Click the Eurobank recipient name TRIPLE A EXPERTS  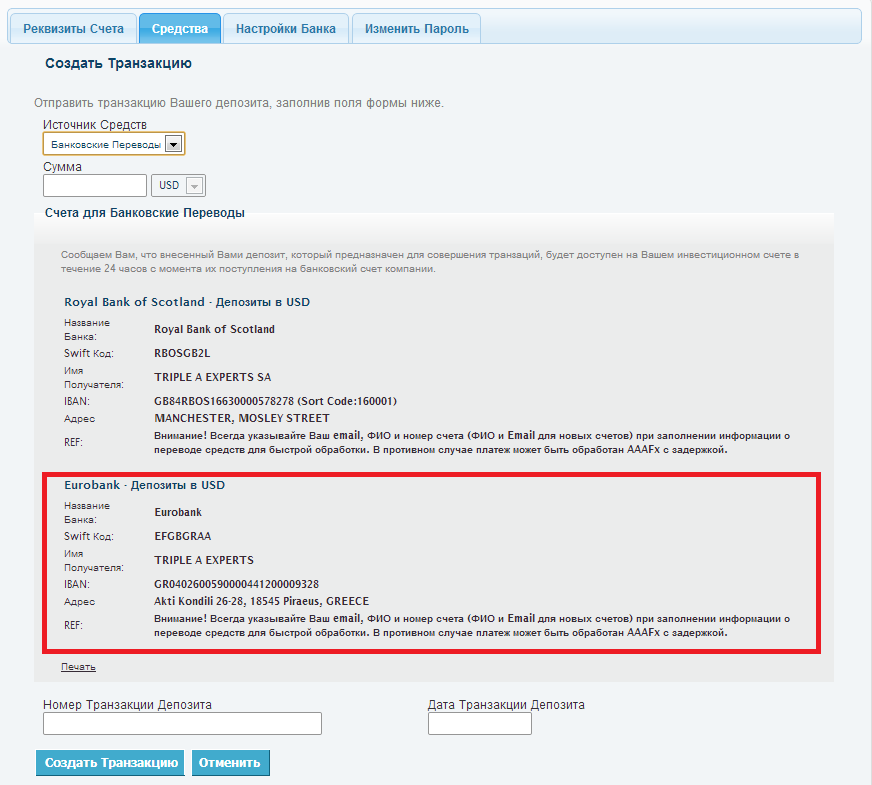pos(204,560)
